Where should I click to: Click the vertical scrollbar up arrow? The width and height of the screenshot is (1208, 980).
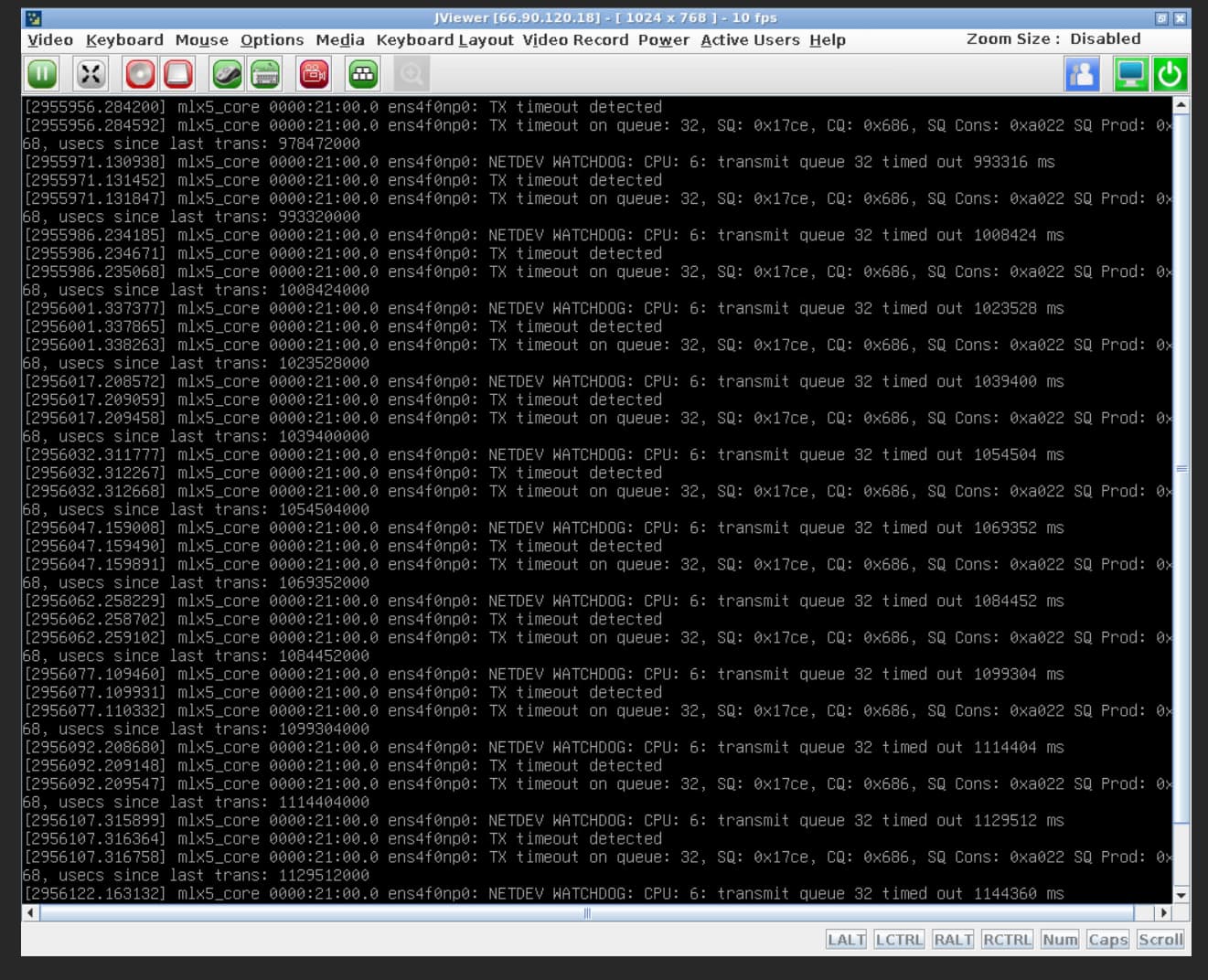1181,105
